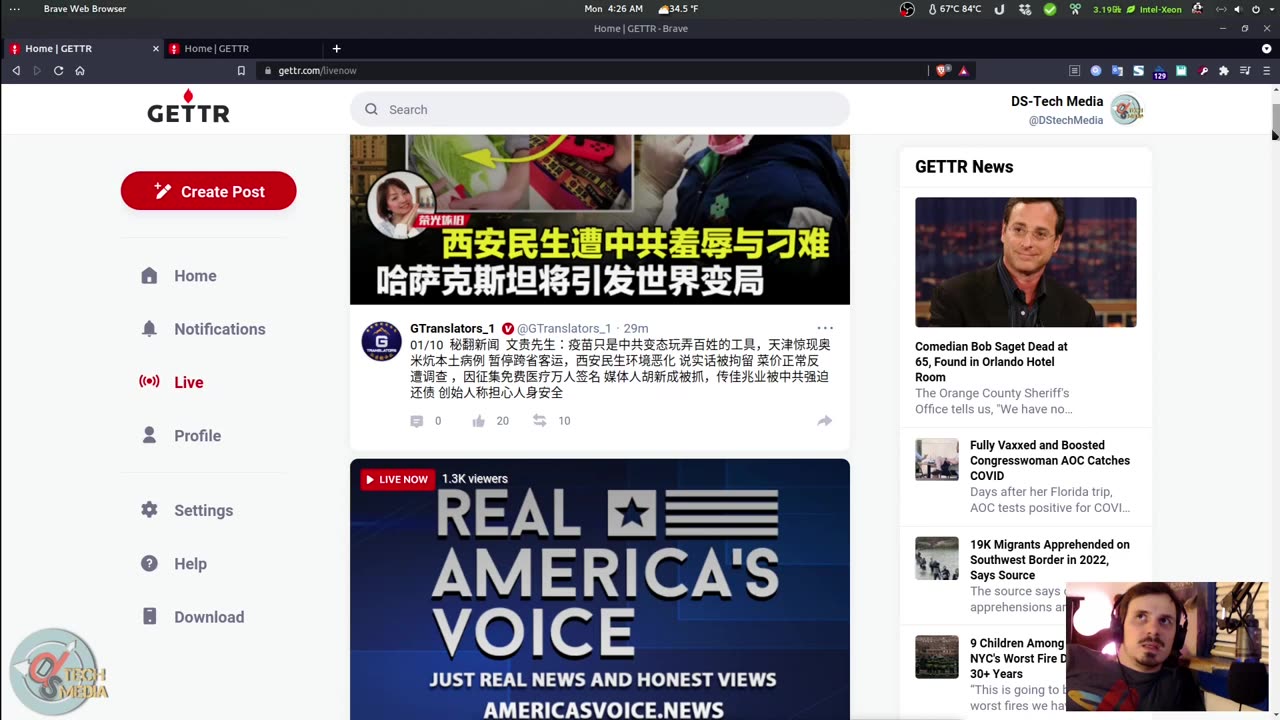The height and width of the screenshot is (720, 1280).
Task: Open Brave main hamburger menu
Action: (x=1266, y=71)
